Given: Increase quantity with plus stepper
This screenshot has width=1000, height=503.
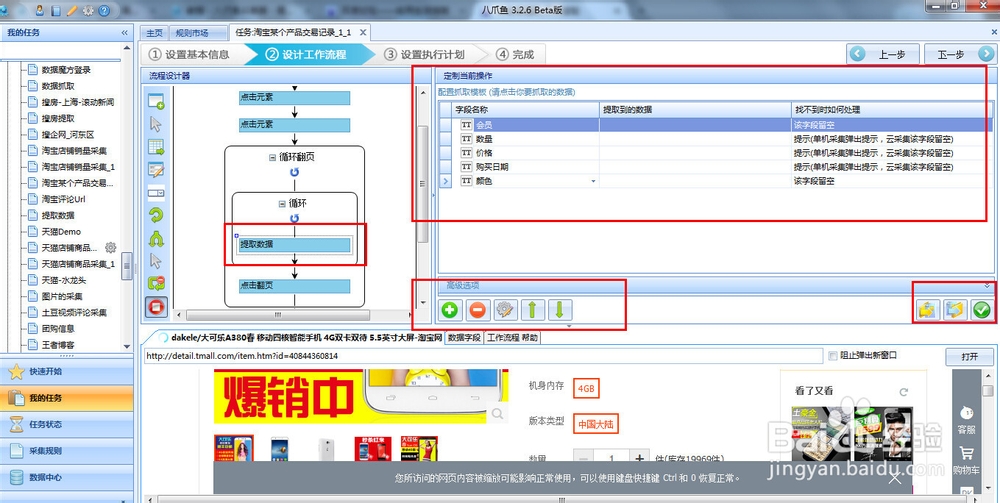Looking at the screenshot, I should [640, 458].
